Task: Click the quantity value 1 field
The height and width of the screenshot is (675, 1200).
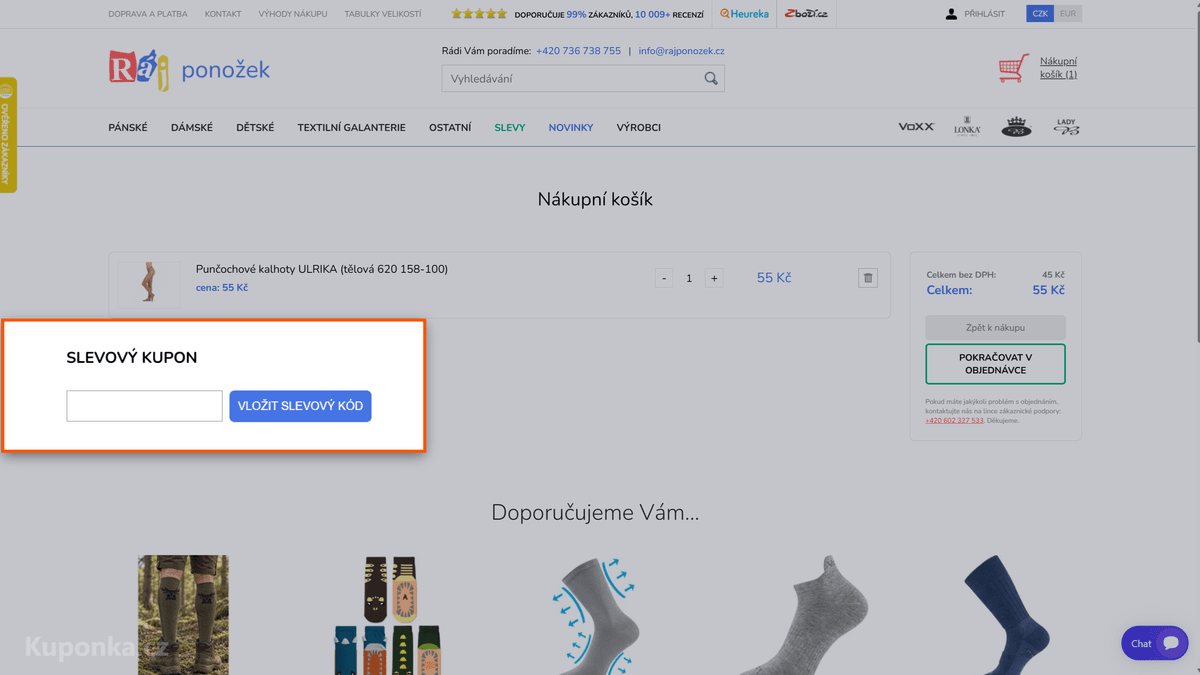Action: (689, 278)
